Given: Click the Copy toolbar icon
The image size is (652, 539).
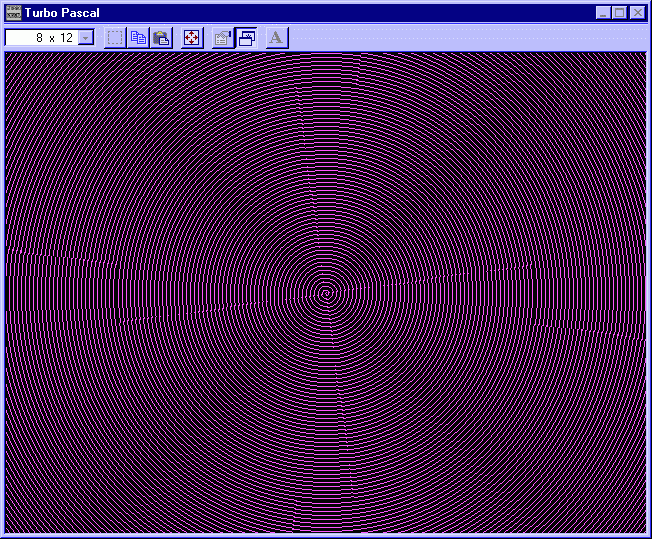Looking at the screenshot, I should (x=138, y=38).
